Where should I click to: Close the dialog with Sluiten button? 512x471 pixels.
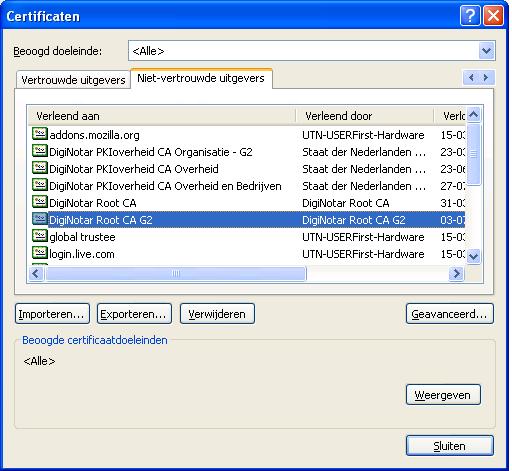tap(450, 445)
